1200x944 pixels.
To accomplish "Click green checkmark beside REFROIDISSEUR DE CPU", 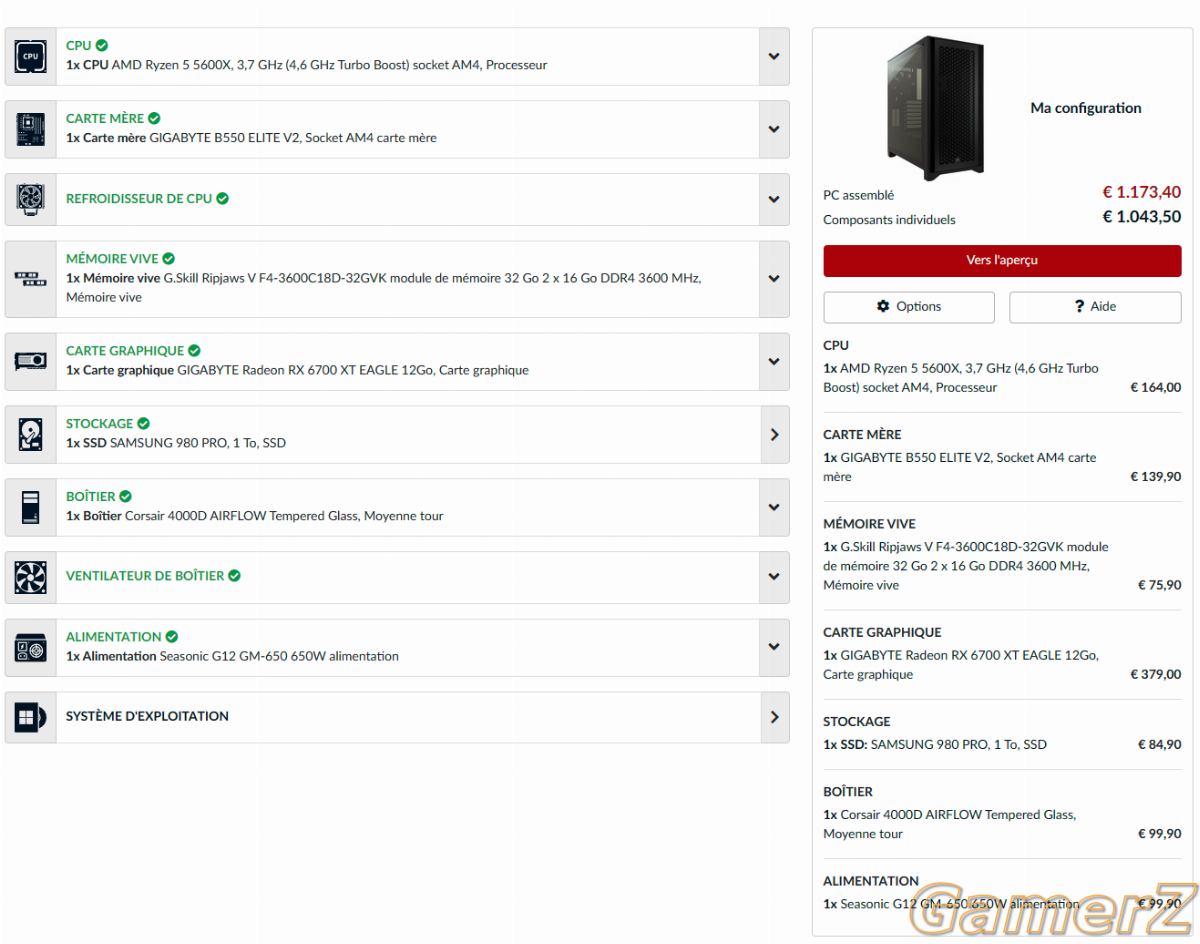I will click(222, 198).
